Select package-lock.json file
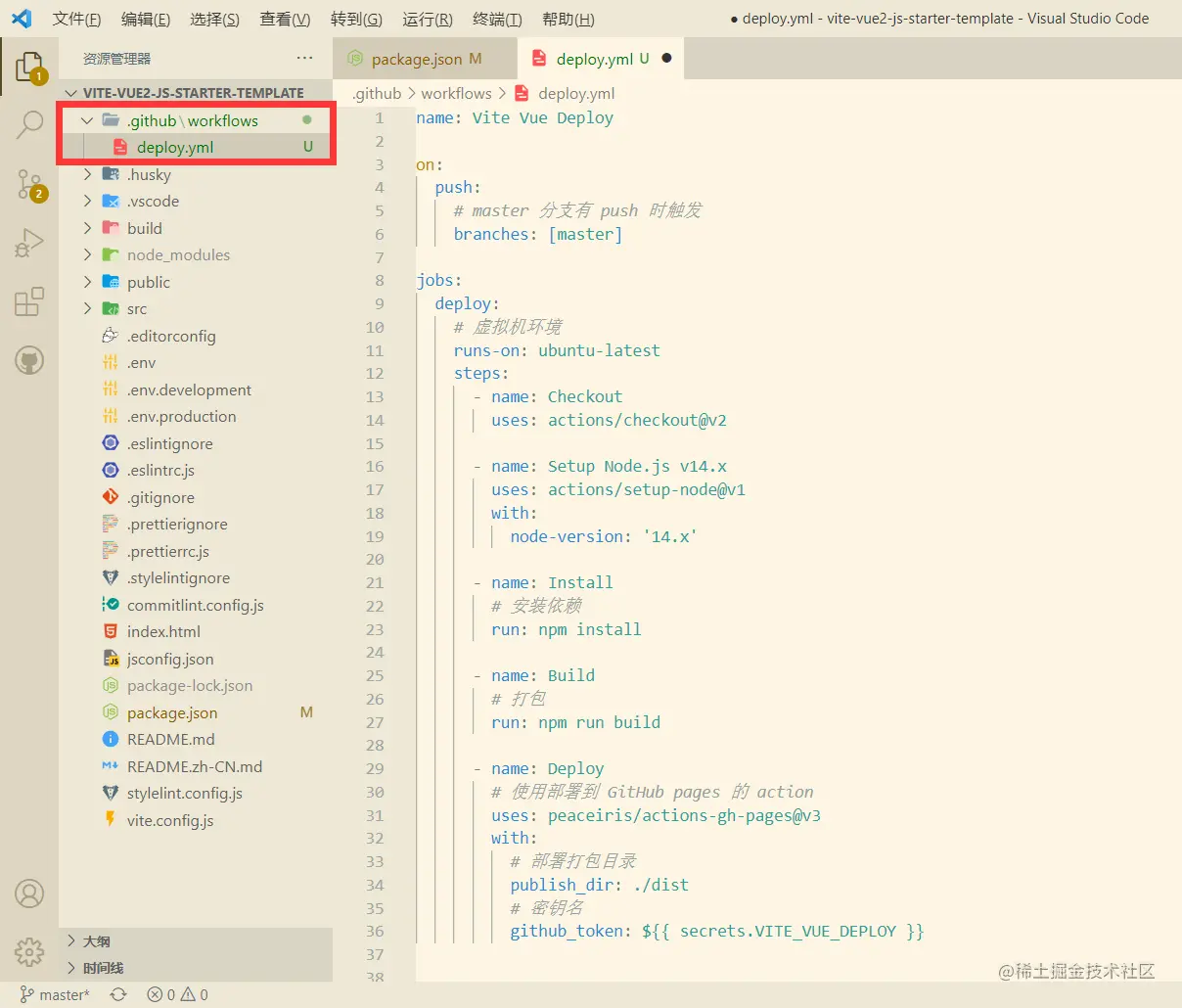The image size is (1182, 1008). (196, 685)
